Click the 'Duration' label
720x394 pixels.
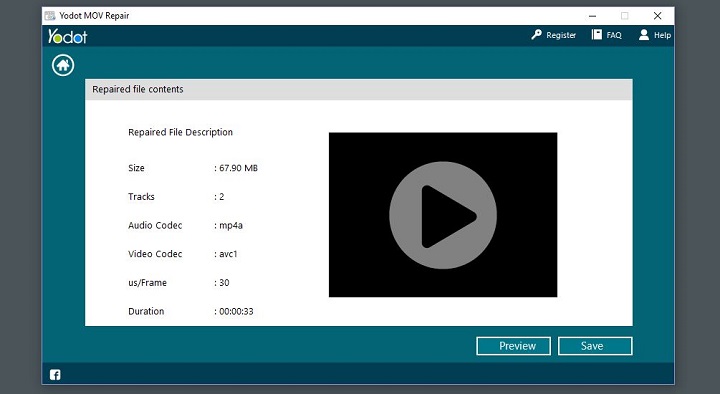[x=146, y=311]
